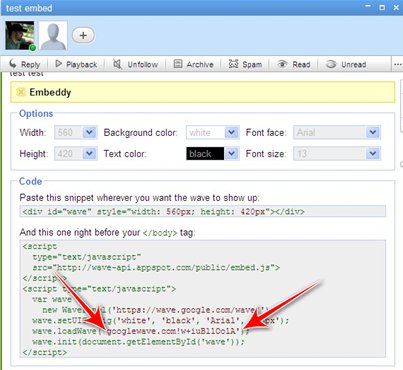Screen dimensions: 403x370
Task: Click the wave.loadWave googlewave.com ID line
Action: (141, 331)
